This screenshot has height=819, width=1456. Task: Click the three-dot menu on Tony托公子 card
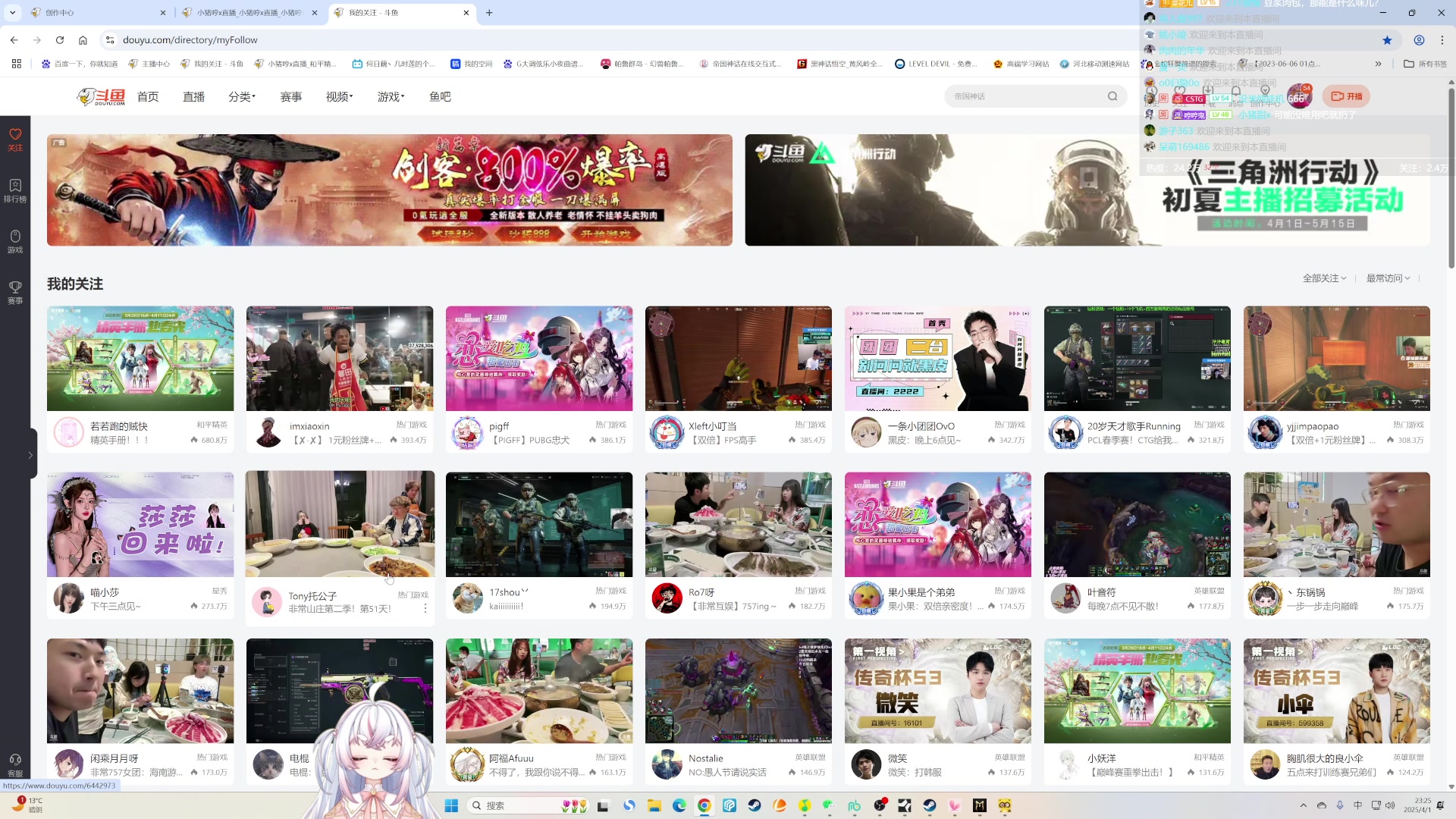click(425, 608)
